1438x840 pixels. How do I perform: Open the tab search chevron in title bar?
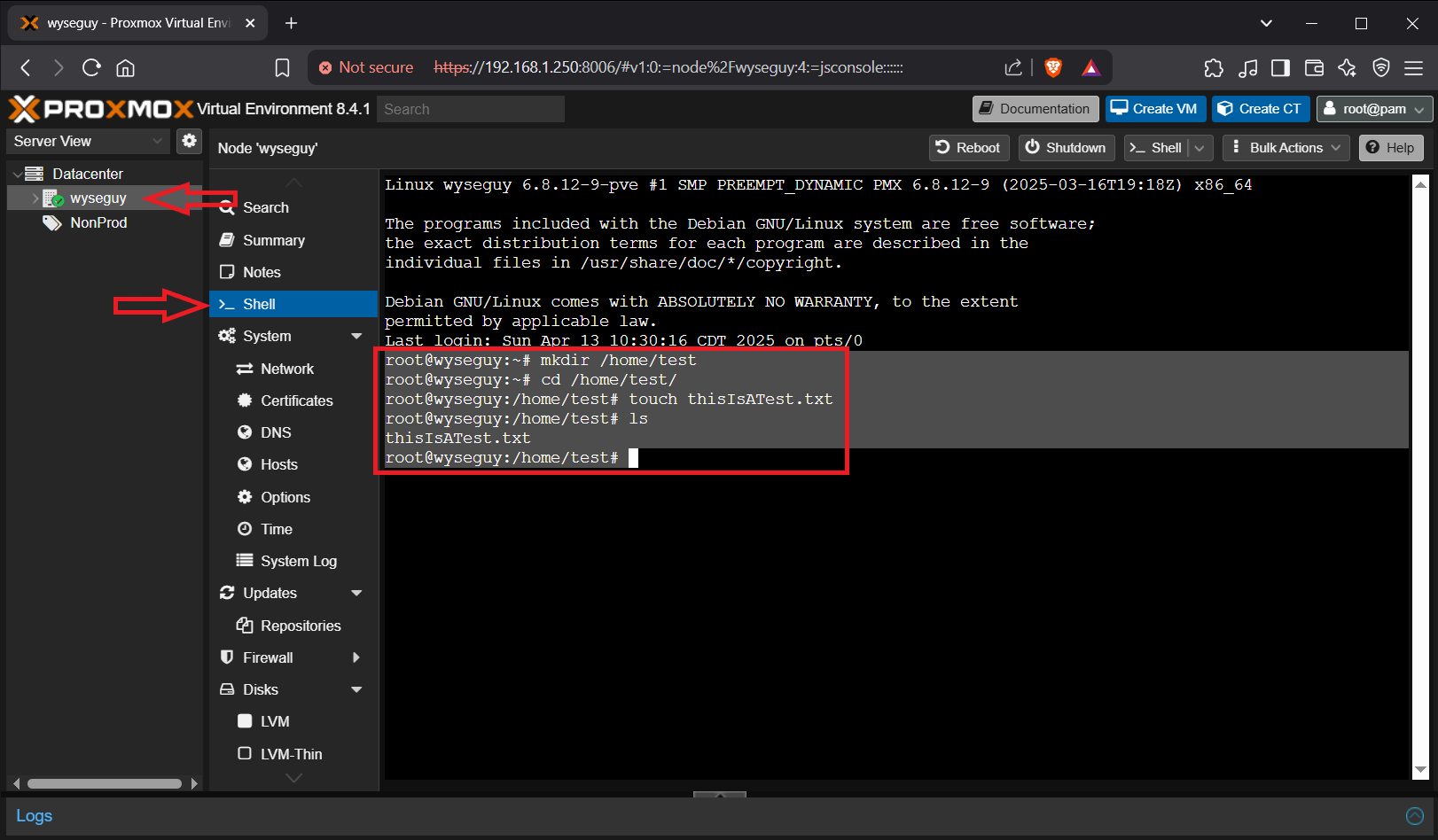pos(1266,23)
